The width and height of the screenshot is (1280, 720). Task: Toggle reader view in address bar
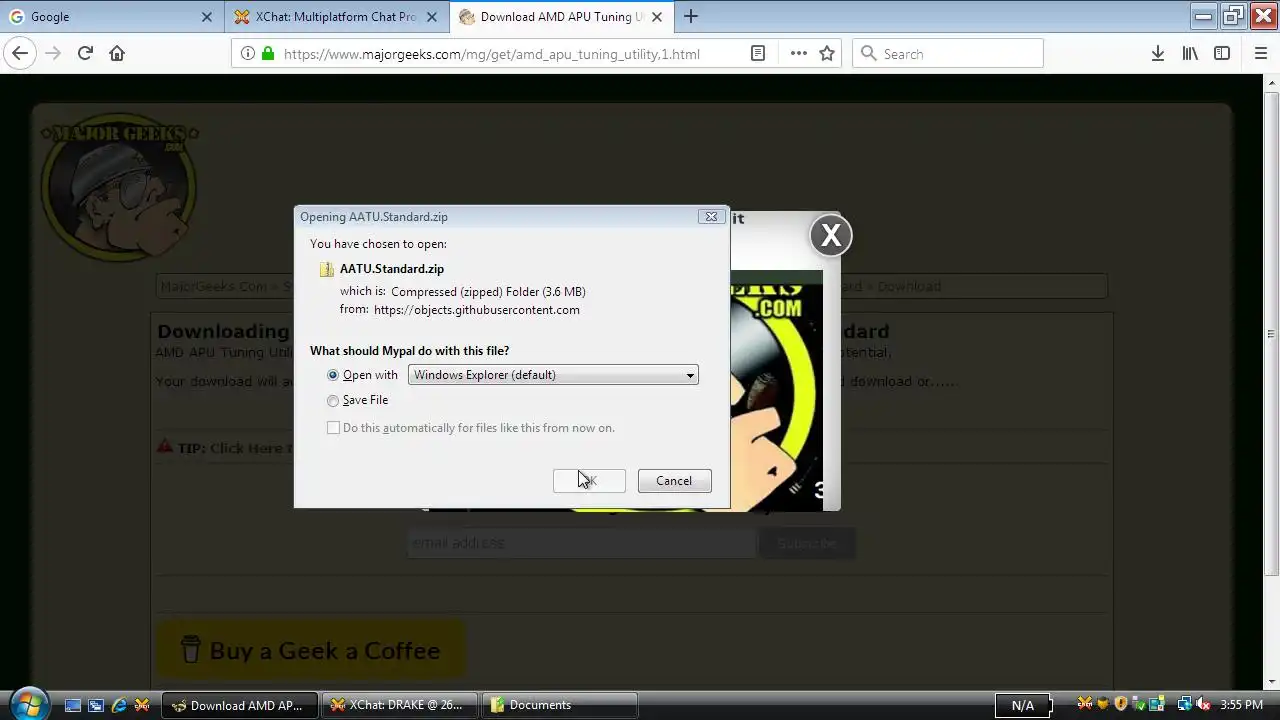click(758, 53)
